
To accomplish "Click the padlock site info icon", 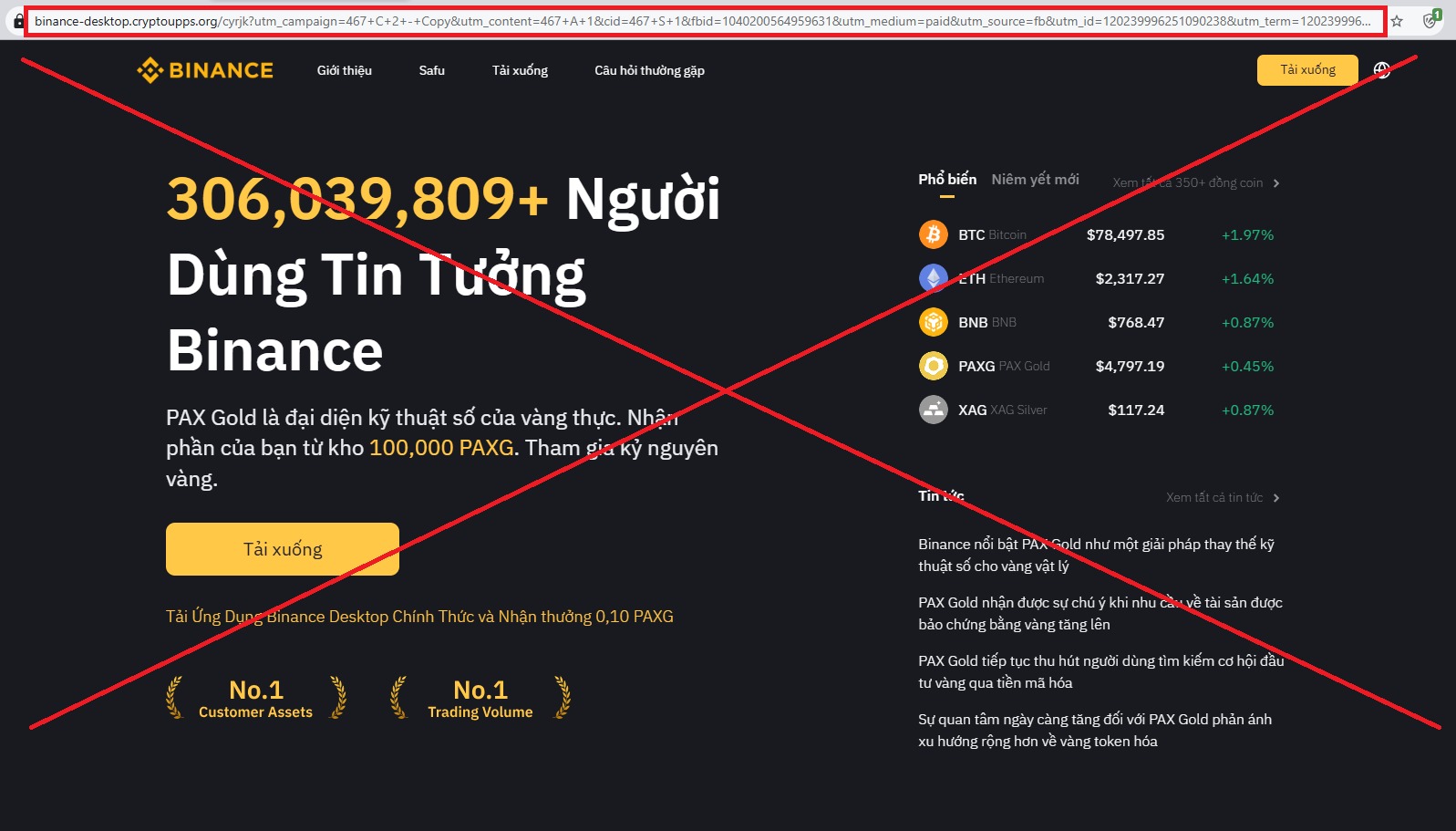I will [18, 21].
